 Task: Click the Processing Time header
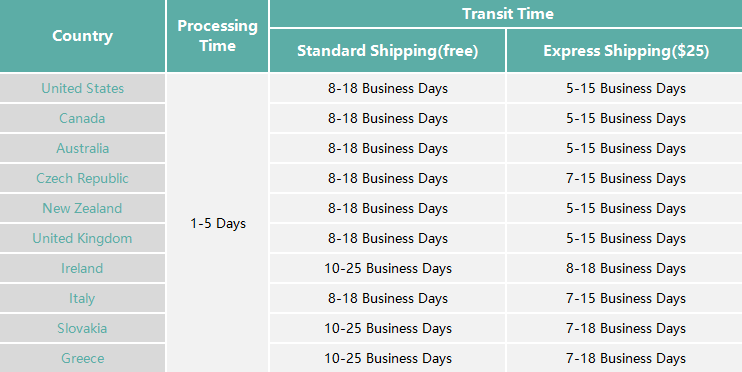click(218, 36)
